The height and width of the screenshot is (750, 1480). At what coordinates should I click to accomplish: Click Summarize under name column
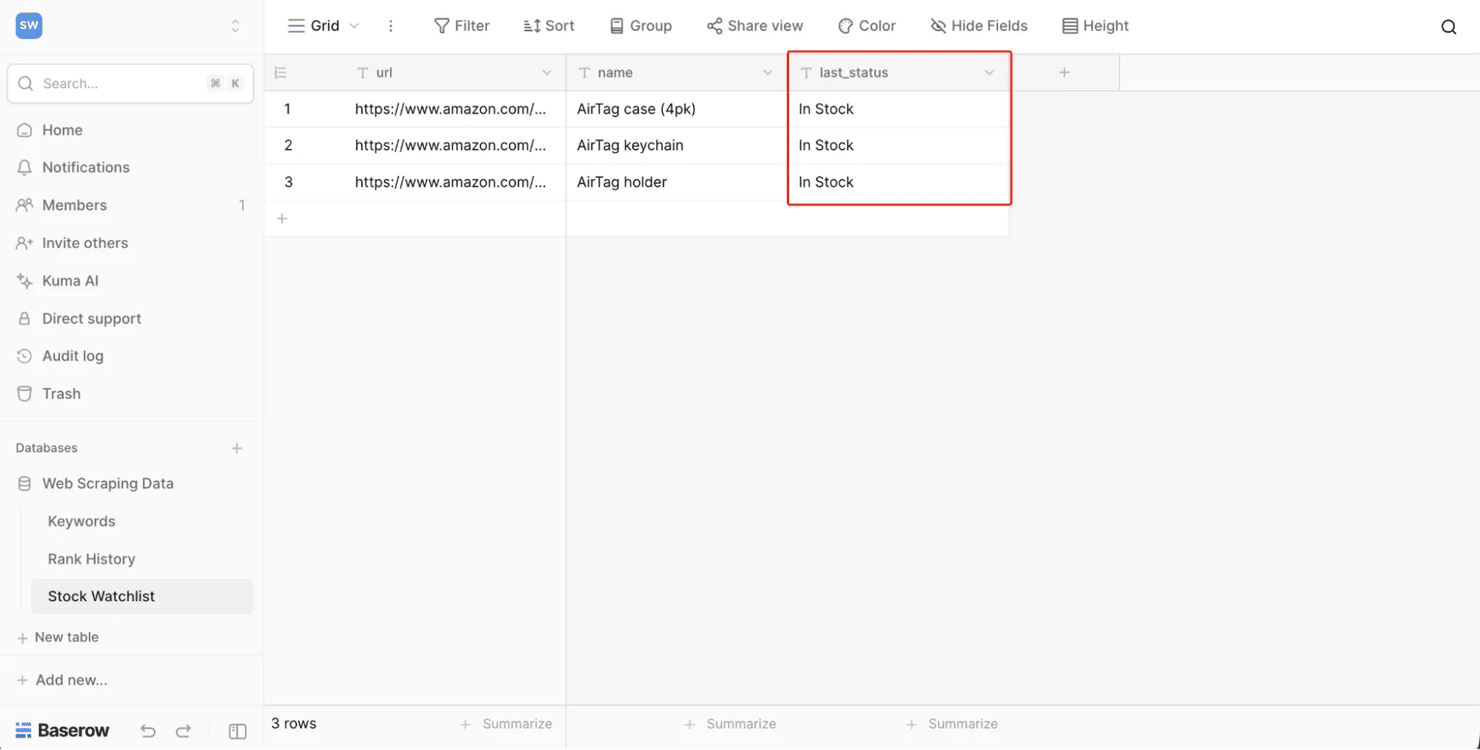(x=730, y=724)
